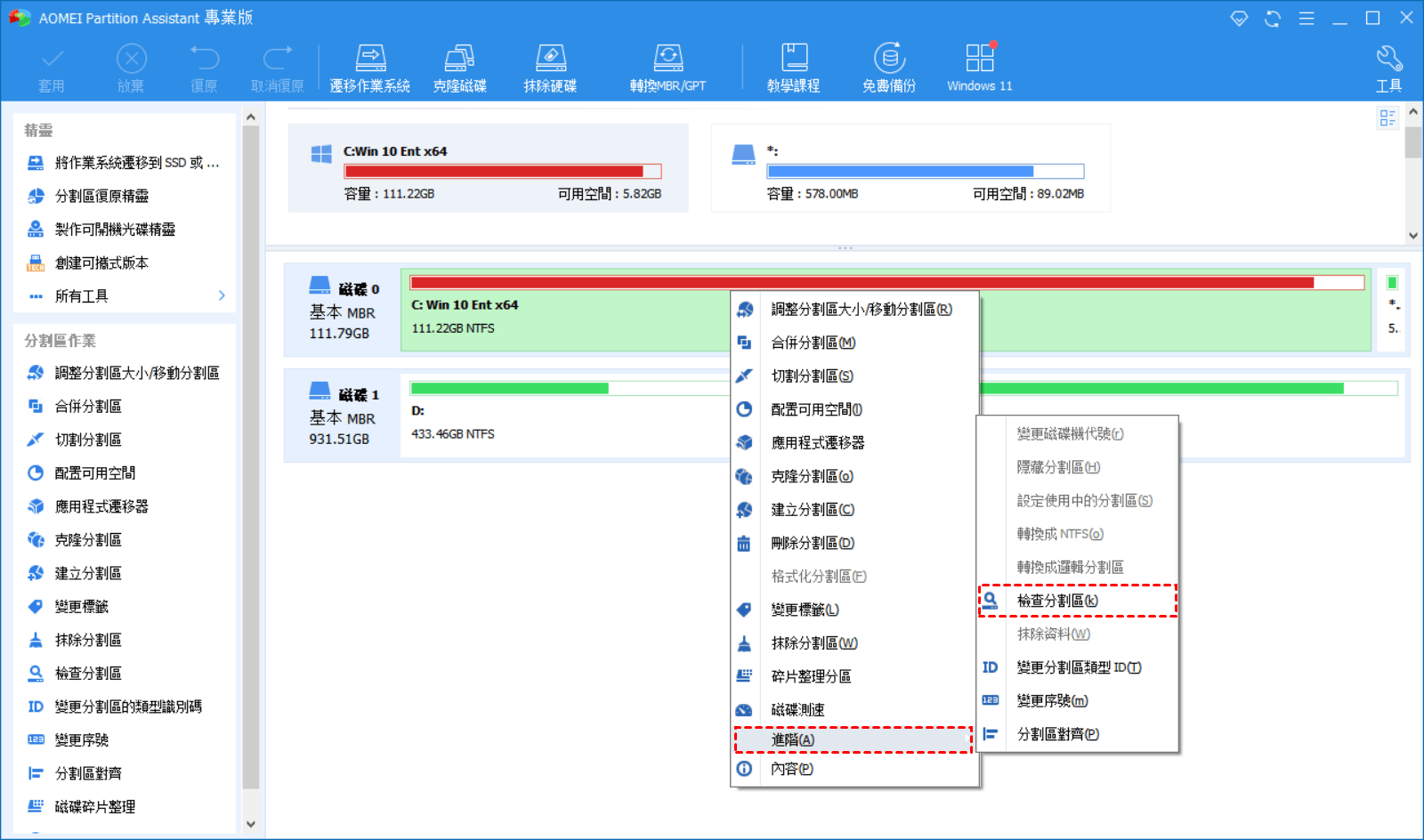Click the 放棄 (Discard) toolbar button
This screenshot has width=1424, height=840.
(131, 69)
